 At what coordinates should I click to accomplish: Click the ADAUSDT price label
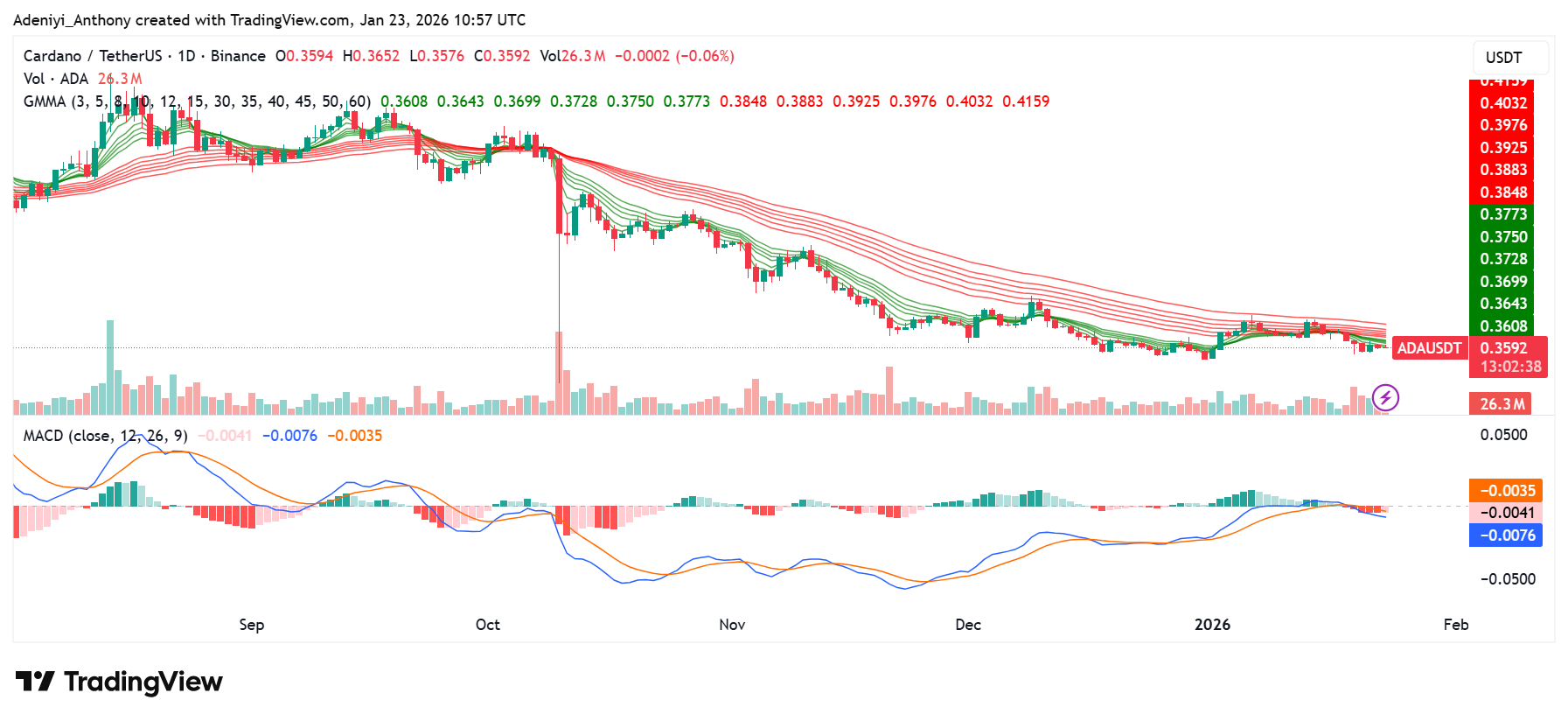point(1429,348)
